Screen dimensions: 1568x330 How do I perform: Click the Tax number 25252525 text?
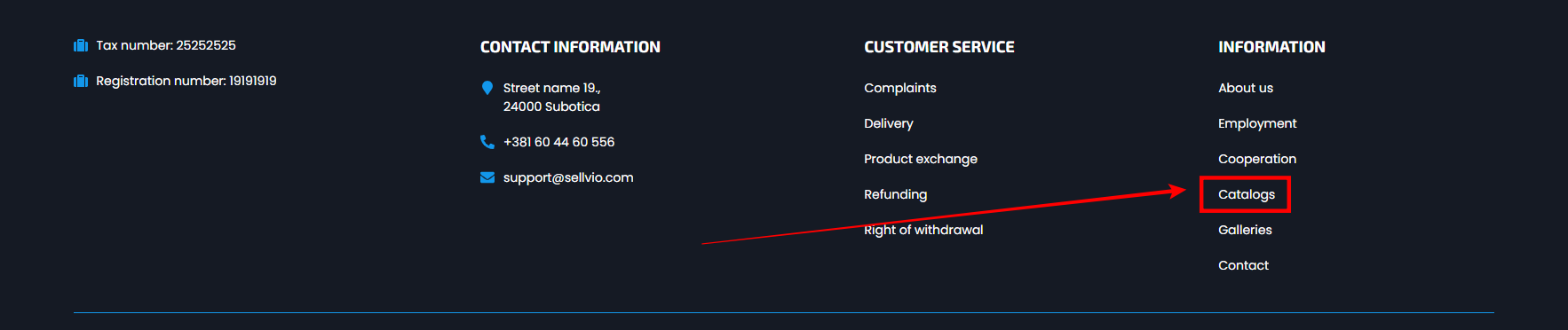[x=166, y=45]
